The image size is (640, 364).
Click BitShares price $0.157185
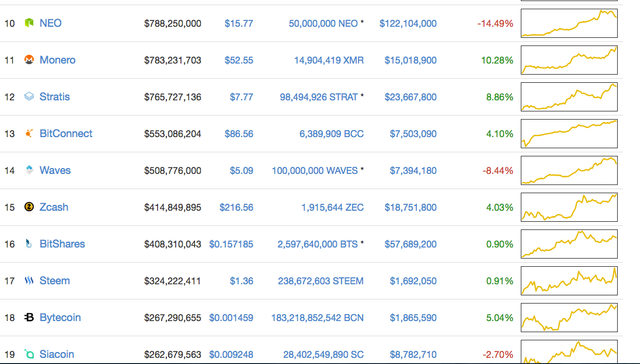[231, 244]
